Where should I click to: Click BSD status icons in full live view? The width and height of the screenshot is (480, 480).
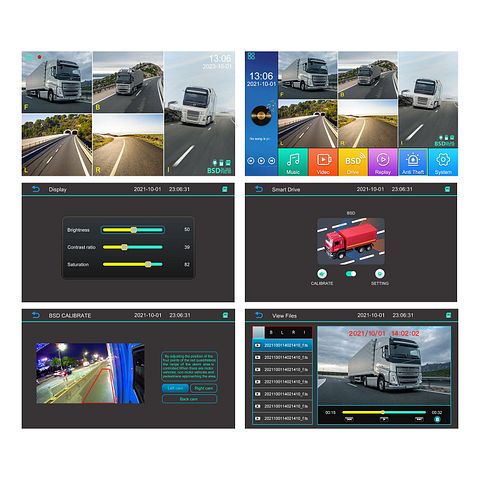[219, 167]
